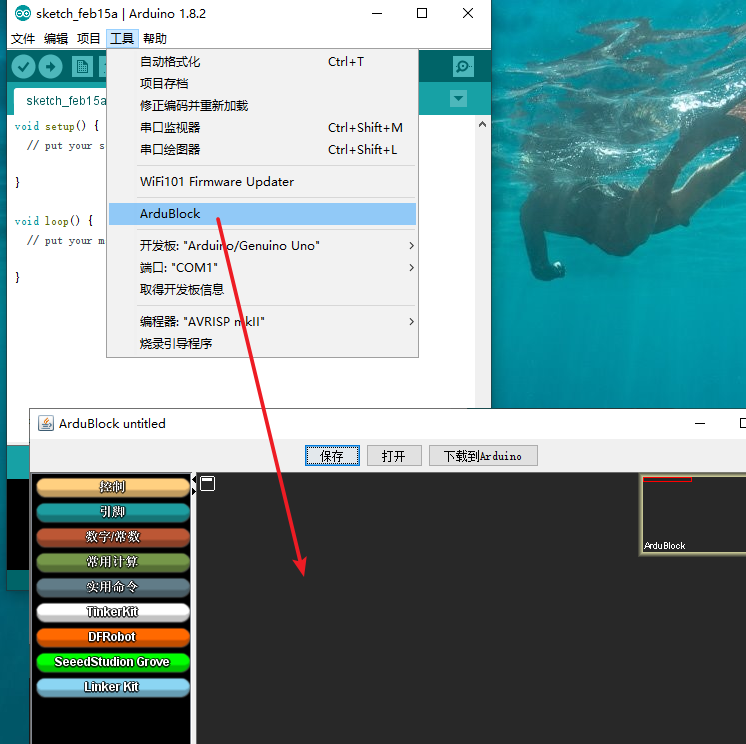Select 自动格式化 menu entry

[x=262, y=62]
